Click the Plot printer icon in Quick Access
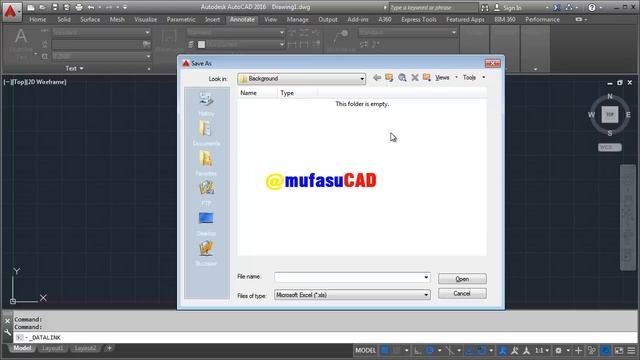 pos(79,7)
